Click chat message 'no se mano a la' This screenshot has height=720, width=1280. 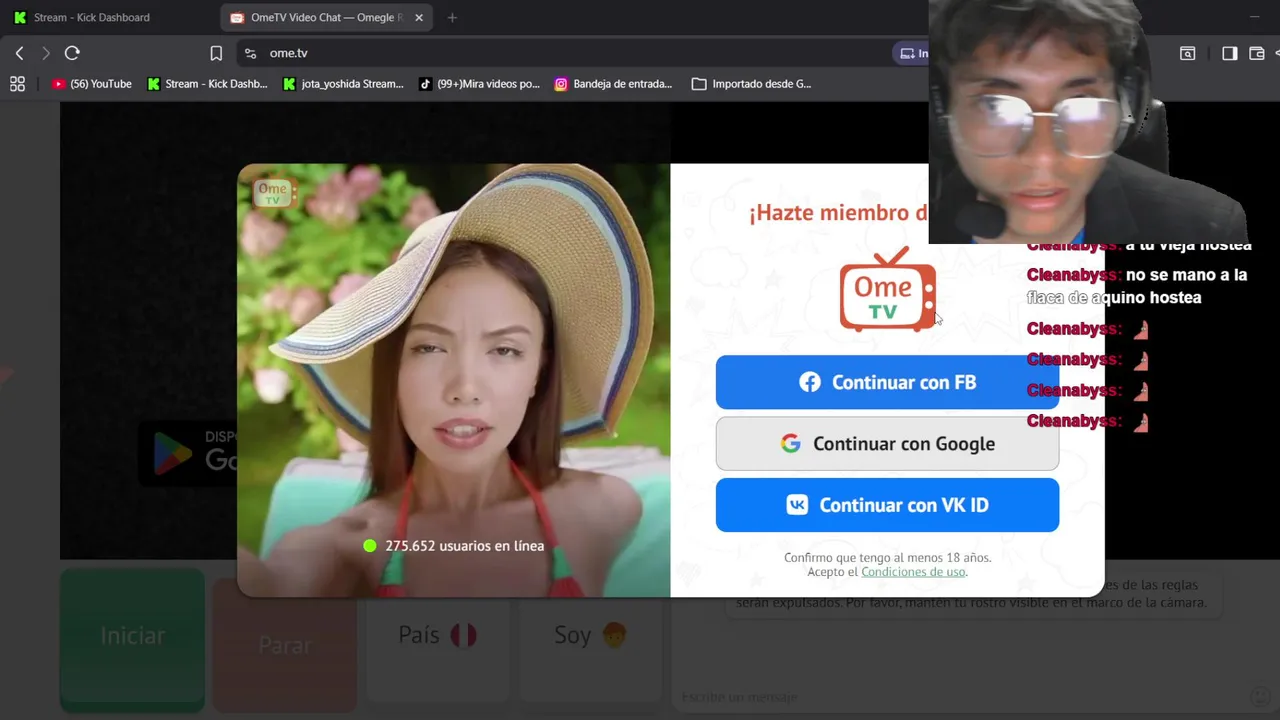(x=1187, y=275)
